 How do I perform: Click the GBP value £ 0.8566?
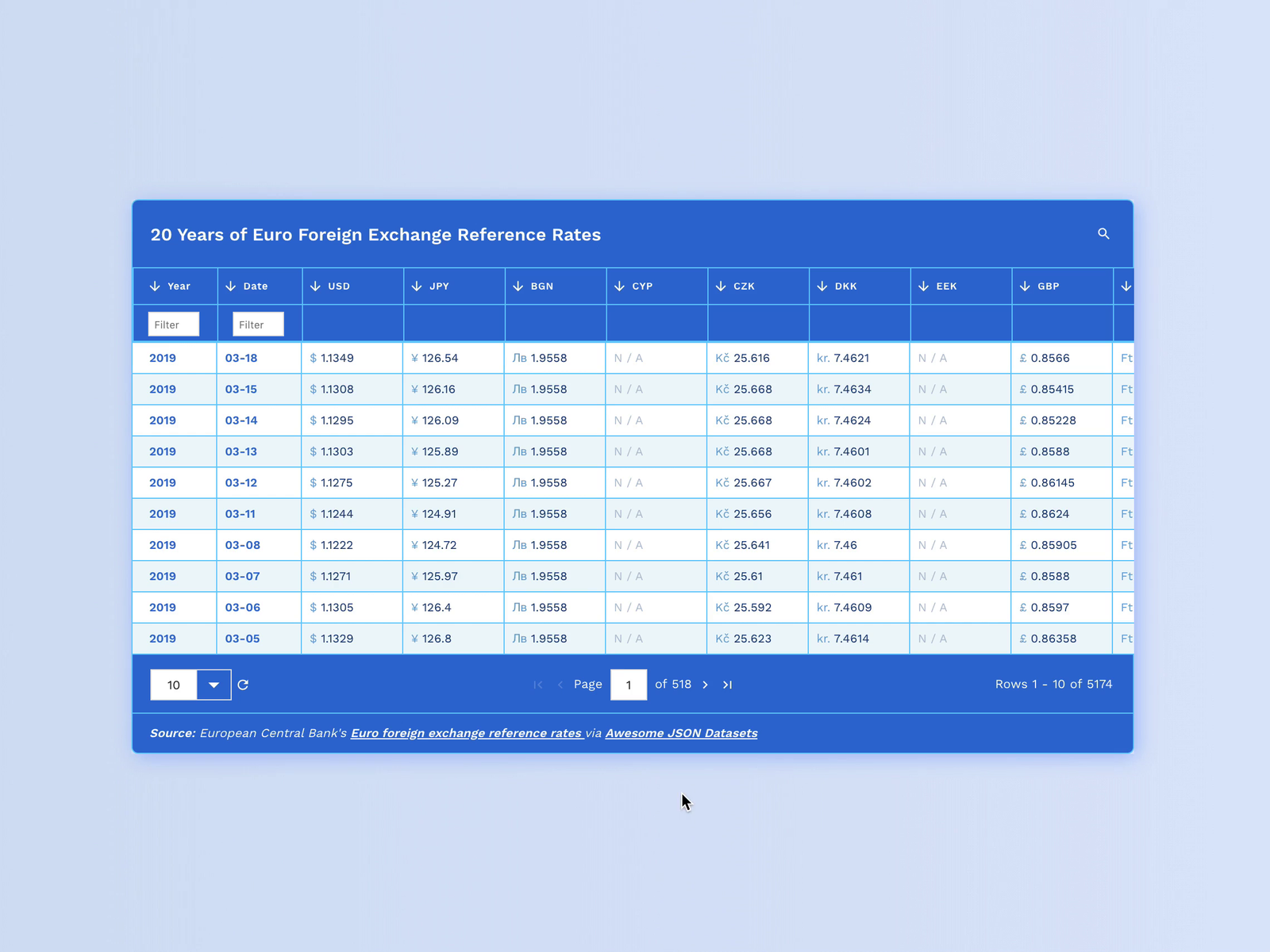click(x=1045, y=358)
